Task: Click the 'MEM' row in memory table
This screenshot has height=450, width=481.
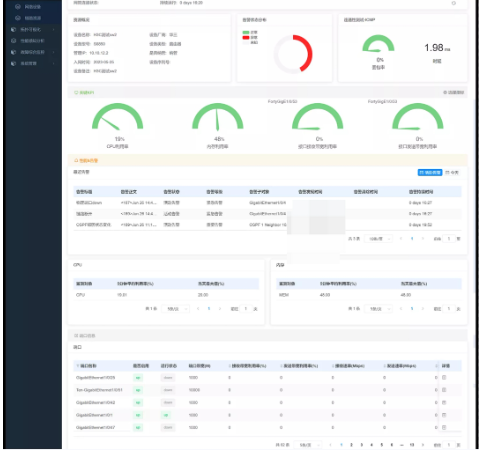Action: tap(369, 295)
